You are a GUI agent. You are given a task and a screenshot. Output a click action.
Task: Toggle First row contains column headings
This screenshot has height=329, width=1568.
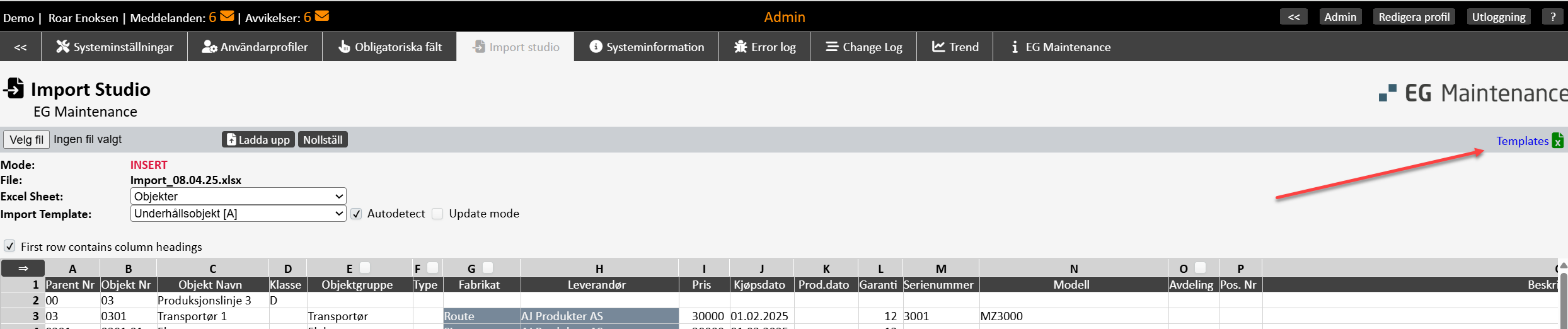pos(10,246)
